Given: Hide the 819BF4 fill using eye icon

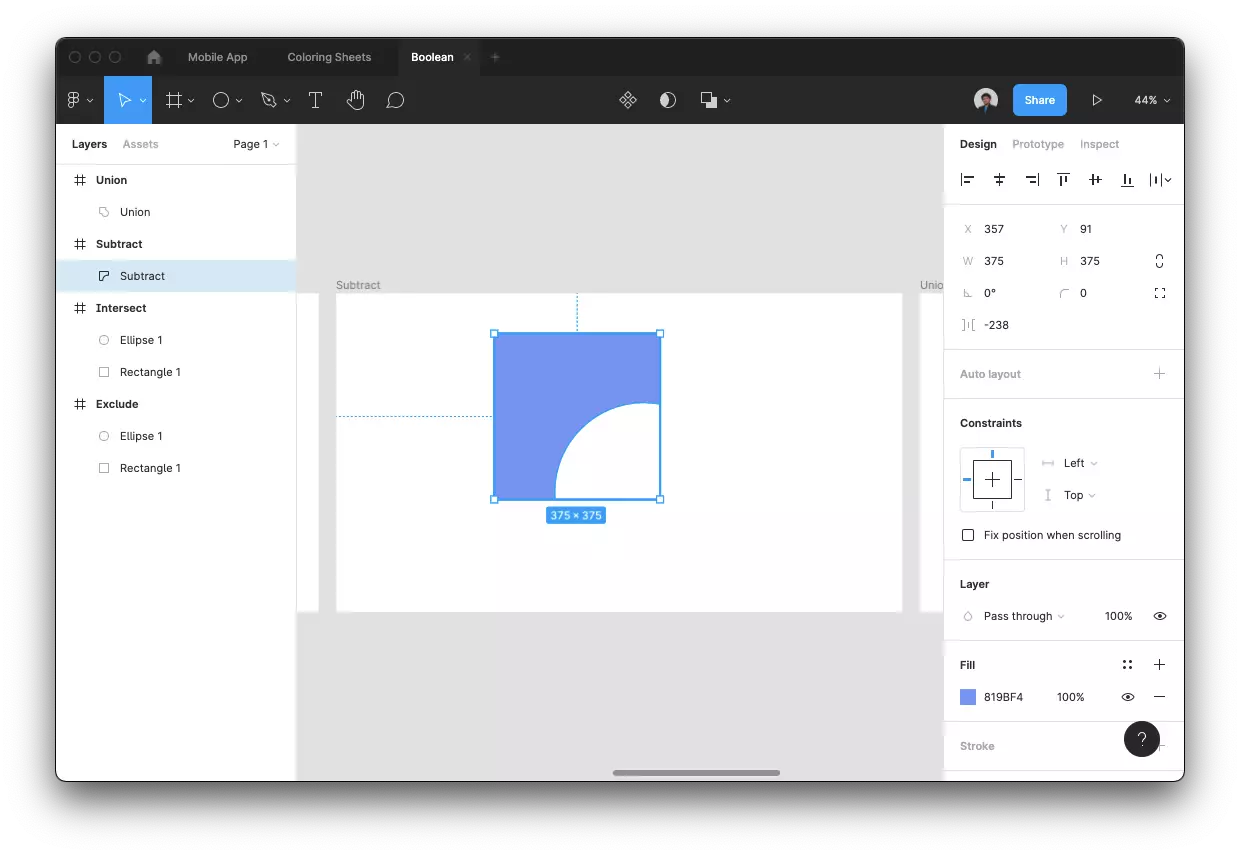Looking at the screenshot, I should pos(1127,697).
